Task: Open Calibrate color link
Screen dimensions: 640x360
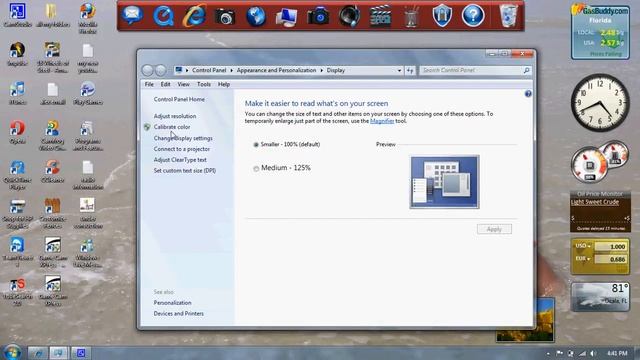Action: coord(172,127)
